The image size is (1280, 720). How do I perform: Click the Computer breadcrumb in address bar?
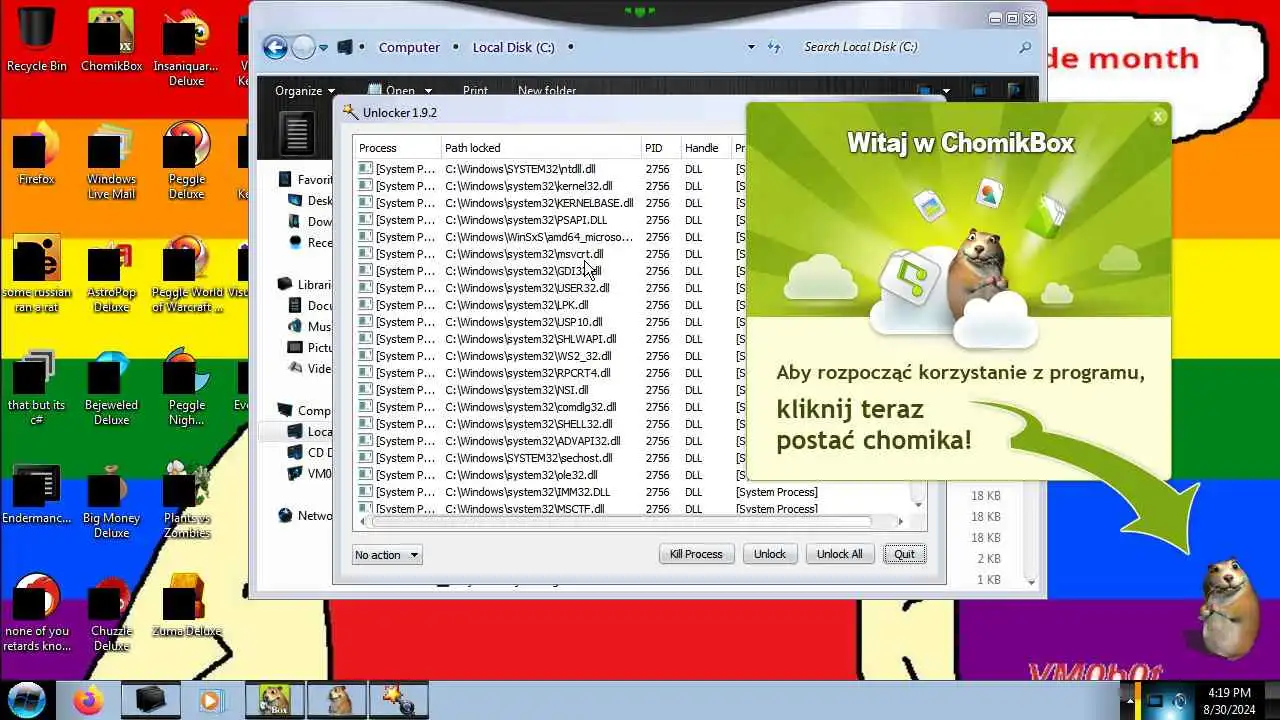coord(409,47)
